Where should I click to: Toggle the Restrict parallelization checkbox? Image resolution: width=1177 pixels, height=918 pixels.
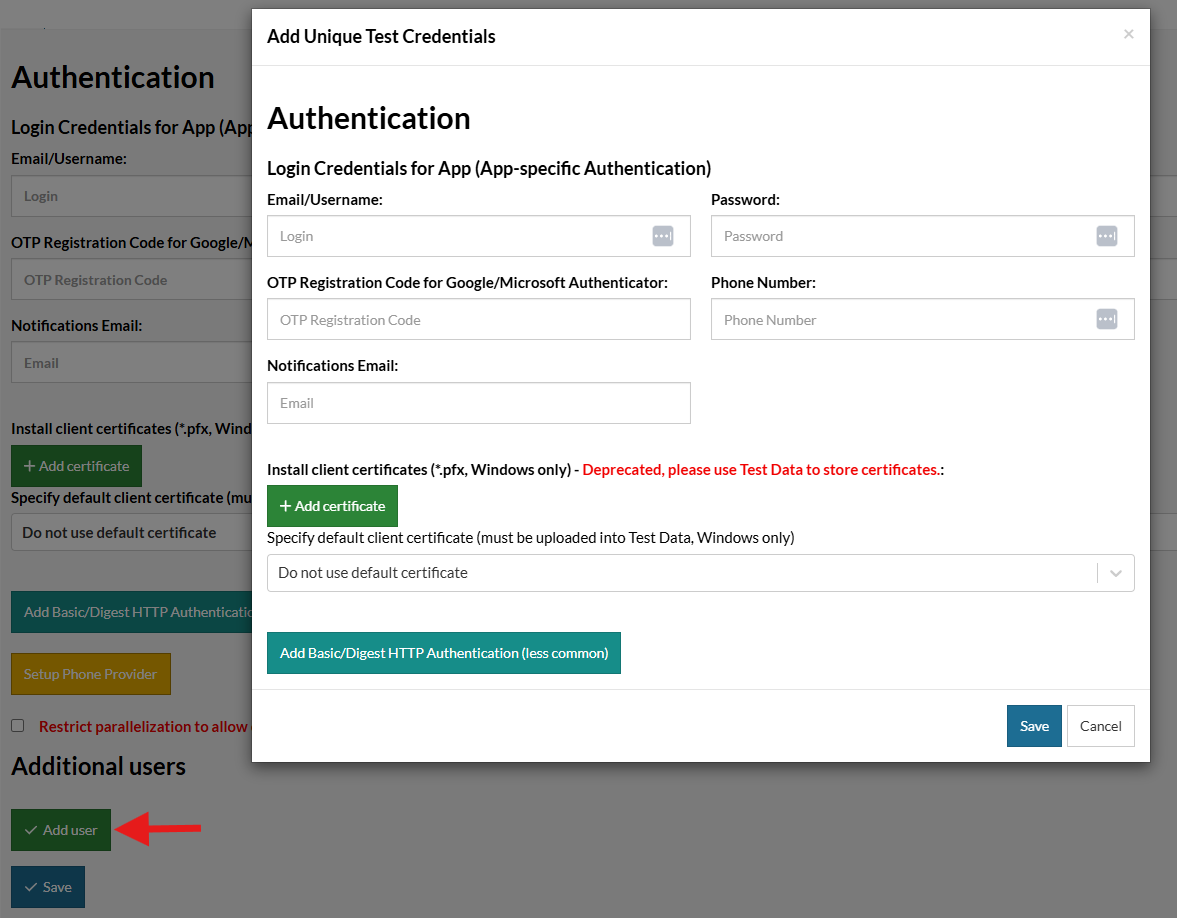coord(18,726)
